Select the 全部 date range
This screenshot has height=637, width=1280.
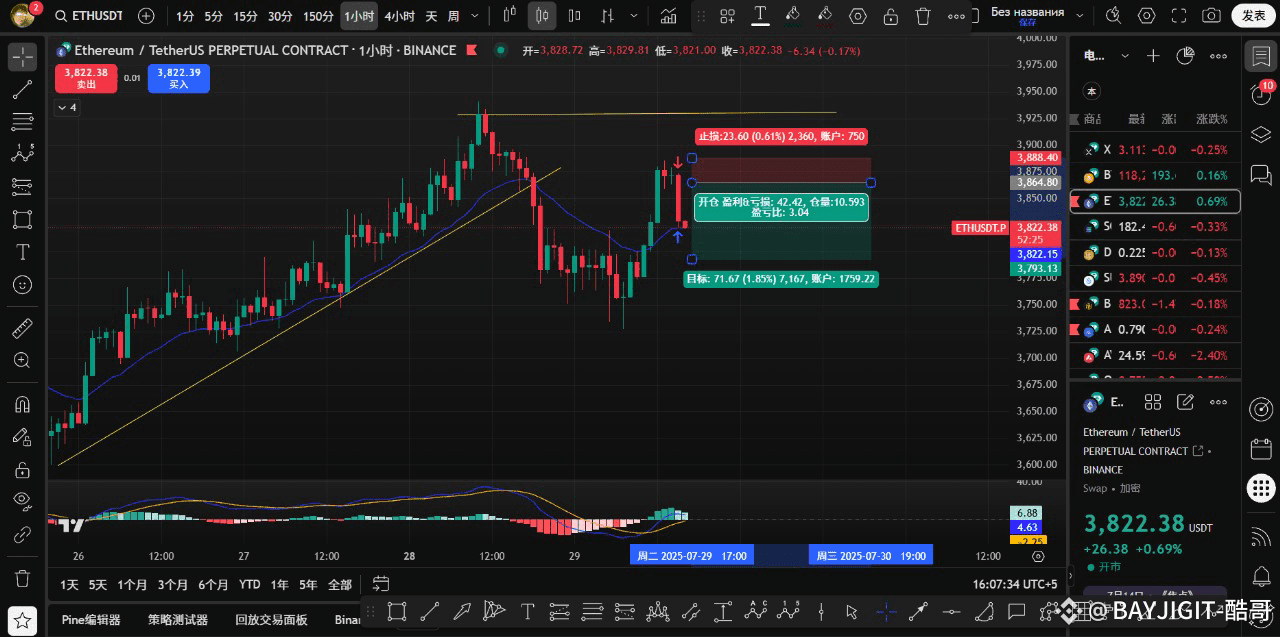(x=340, y=584)
